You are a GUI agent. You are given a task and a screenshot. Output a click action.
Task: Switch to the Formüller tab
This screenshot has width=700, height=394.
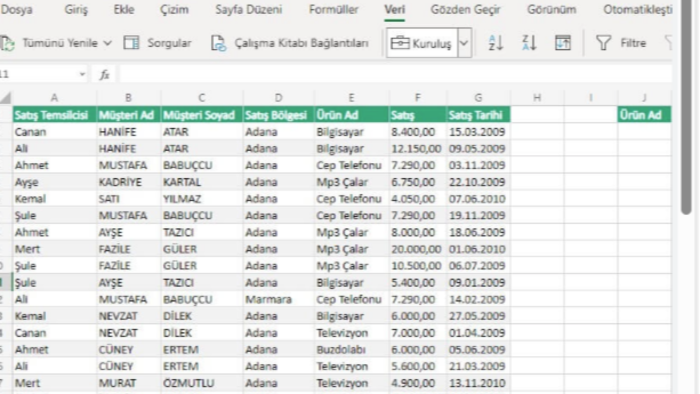(333, 9)
